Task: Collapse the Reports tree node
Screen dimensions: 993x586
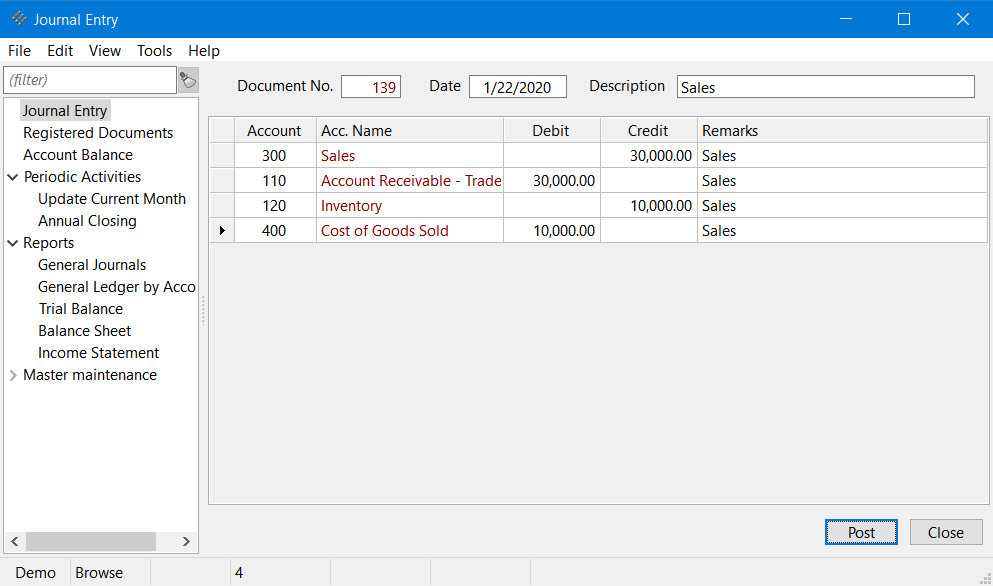Action: [13, 243]
